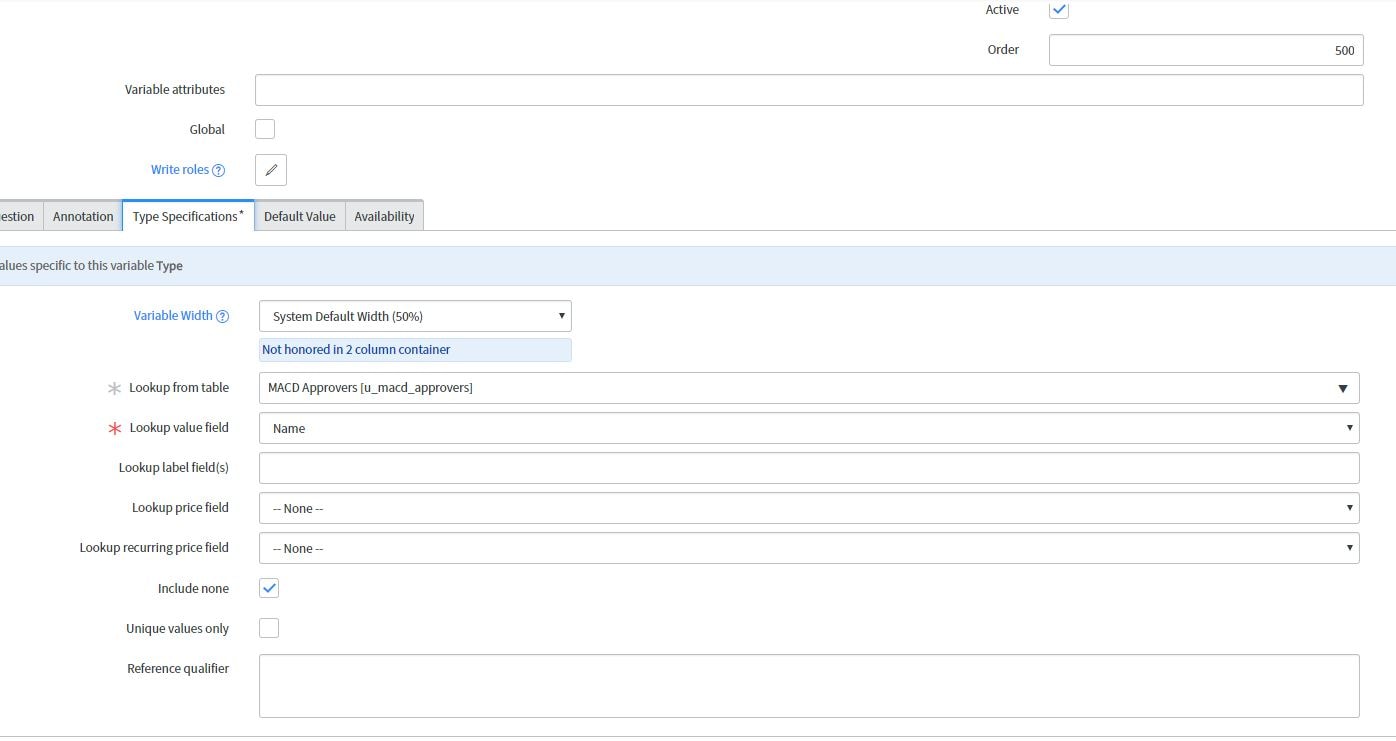The height and width of the screenshot is (741, 1396).
Task: Click the 'Lookup value field' label
Action: pyautogui.click(x=179, y=428)
